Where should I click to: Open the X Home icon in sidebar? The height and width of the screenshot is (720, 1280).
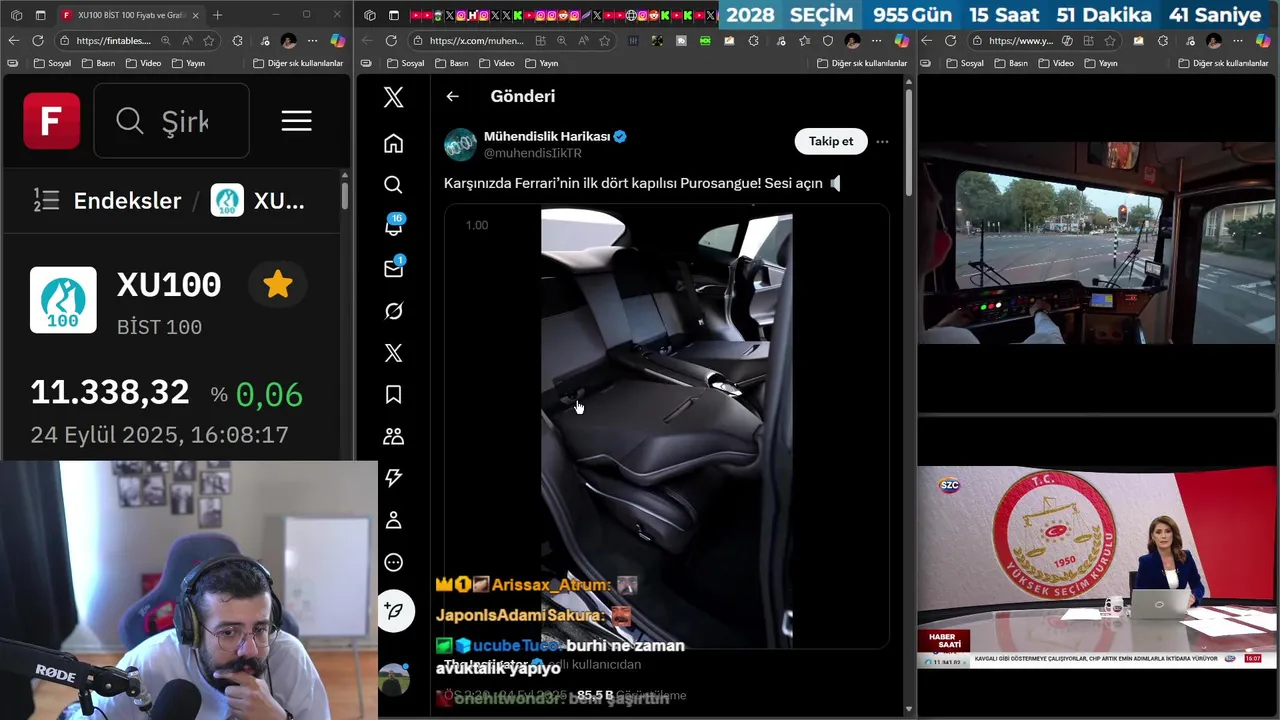tap(393, 143)
